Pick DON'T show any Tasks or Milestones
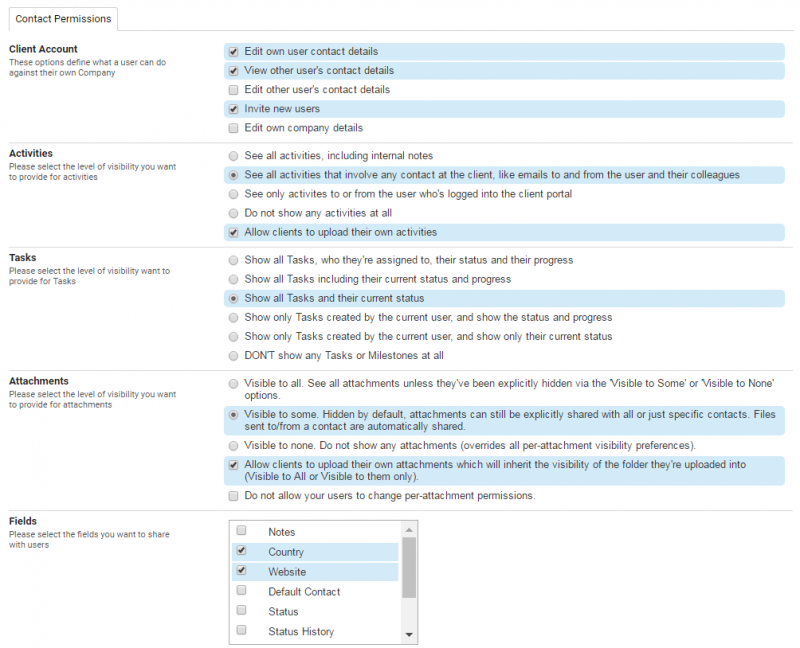The image size is (800, 648). pos(233,355)
